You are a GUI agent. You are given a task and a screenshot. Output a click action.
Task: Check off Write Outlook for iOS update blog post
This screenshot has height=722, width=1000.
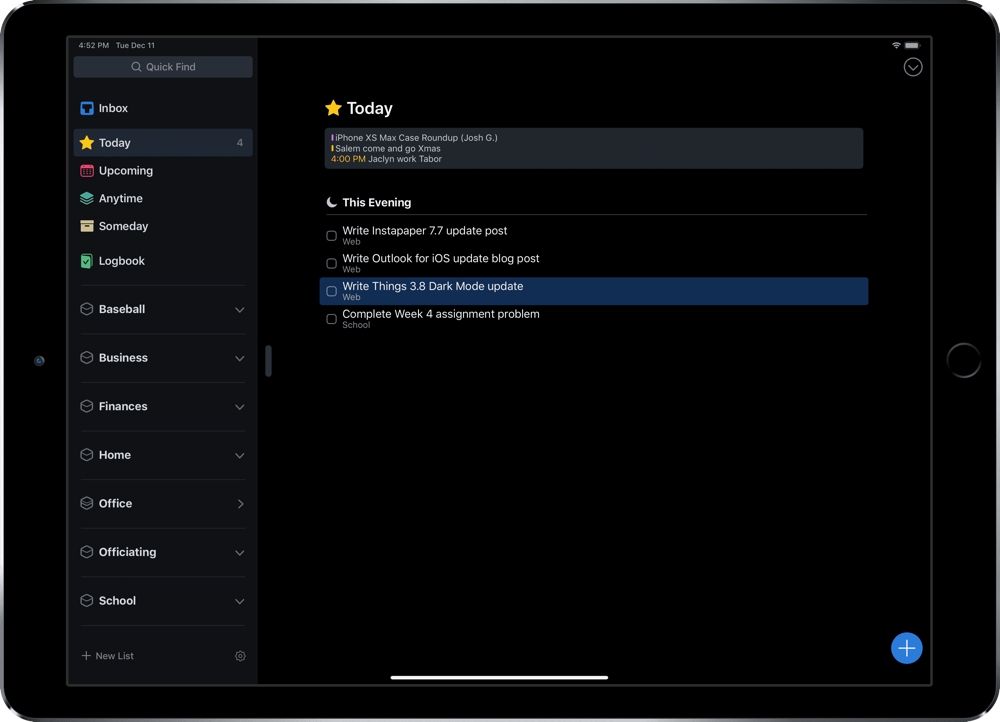332,263
